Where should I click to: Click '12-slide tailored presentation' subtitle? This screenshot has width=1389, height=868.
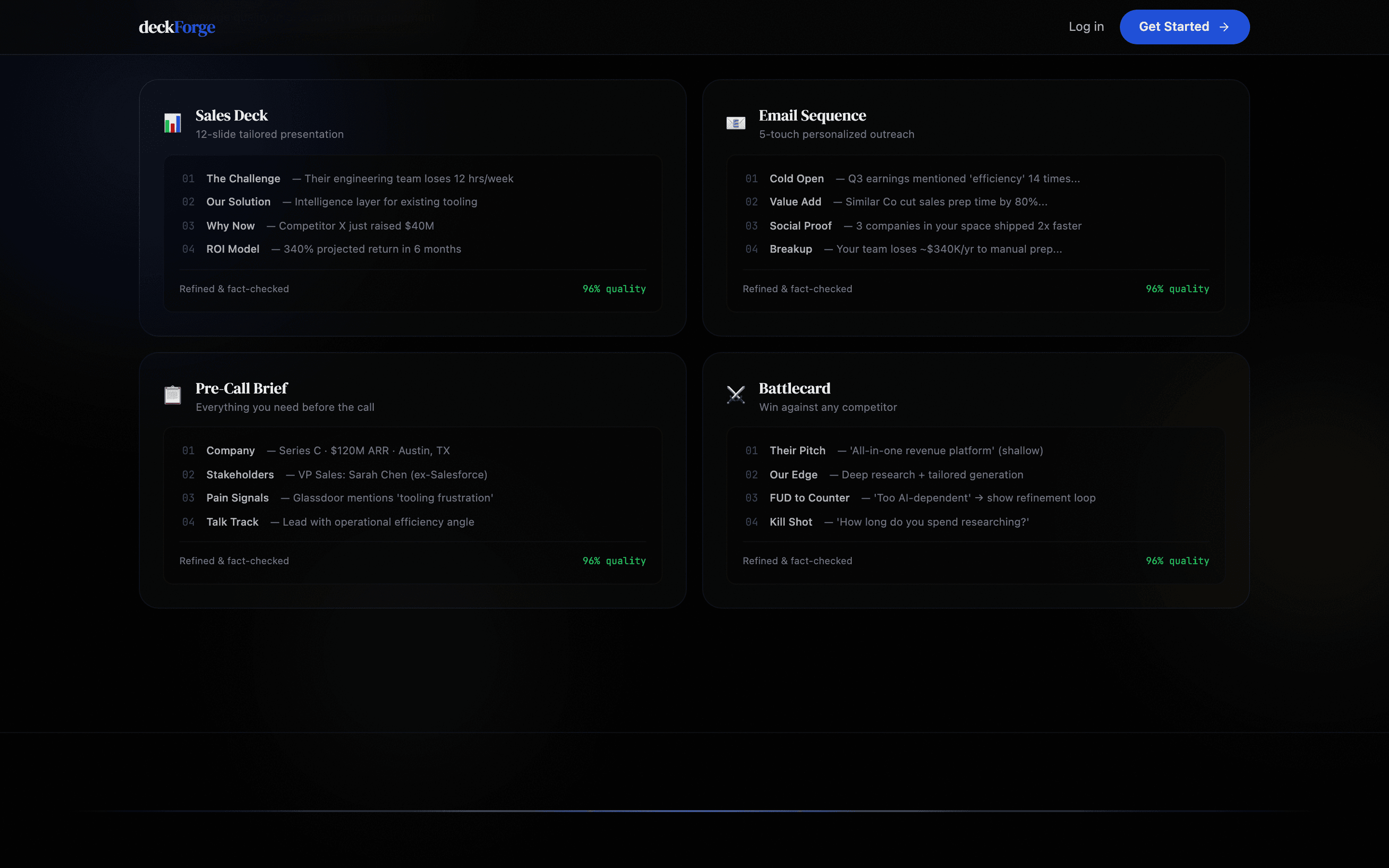(270, 135)
